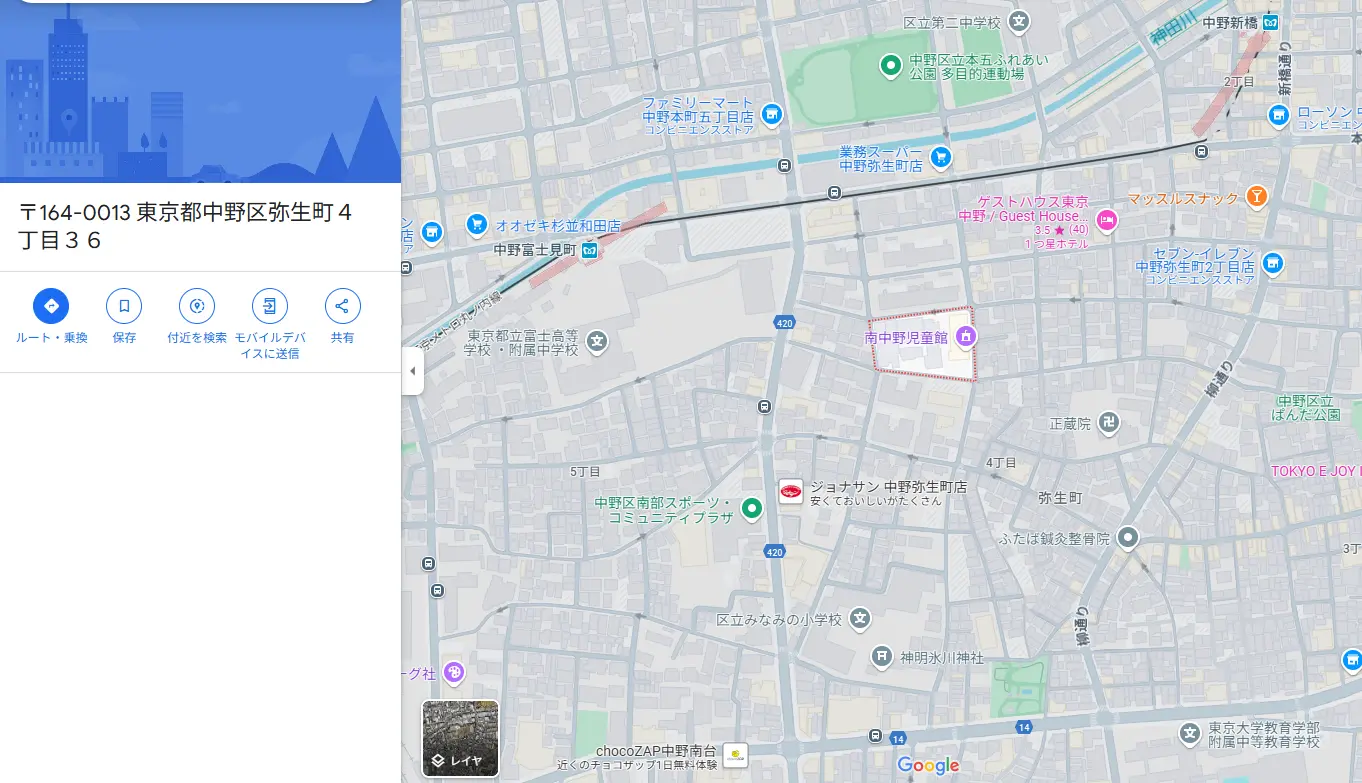Select 東京都立富士高等学校 school pin

[x=597, y=342]
